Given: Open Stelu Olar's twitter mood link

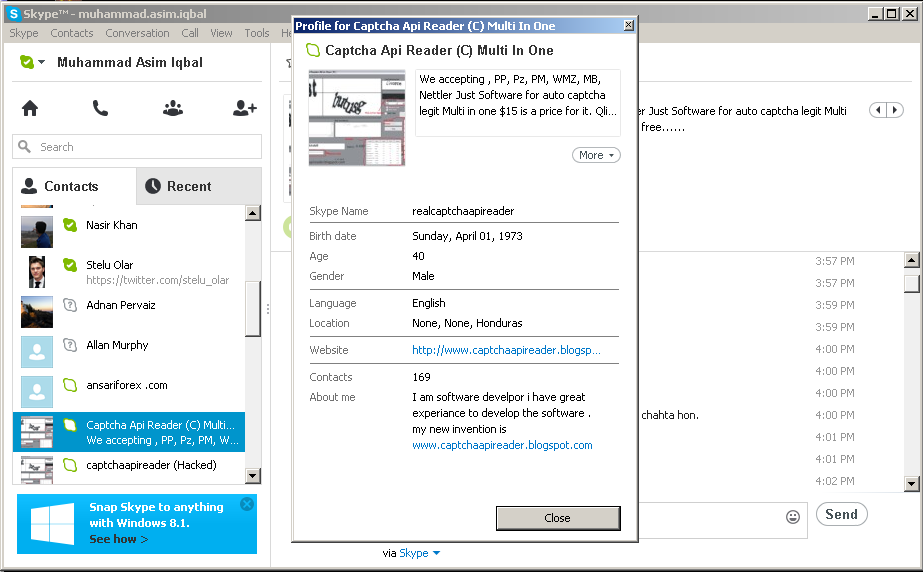Looking at the screenshot, I should [x=158, y=280].
